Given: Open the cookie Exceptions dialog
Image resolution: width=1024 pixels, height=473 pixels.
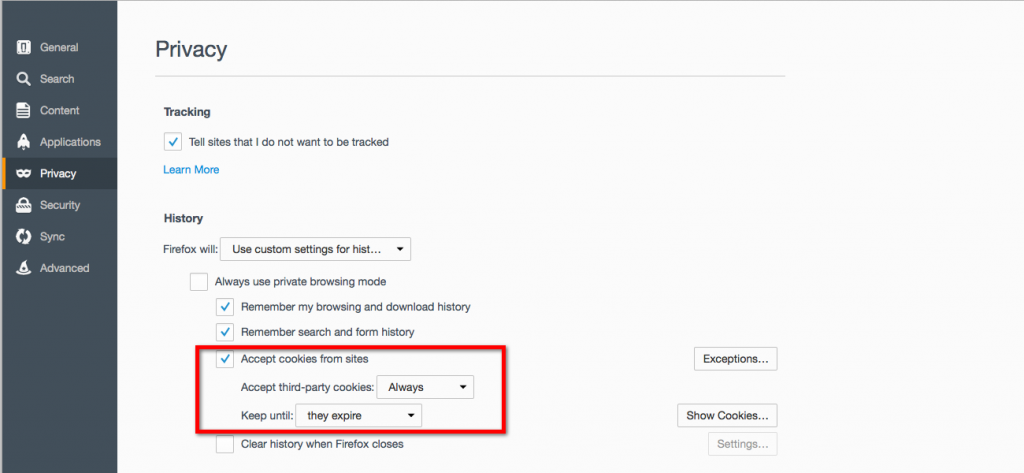Looking at the screenshot, I should click(735, 359).
